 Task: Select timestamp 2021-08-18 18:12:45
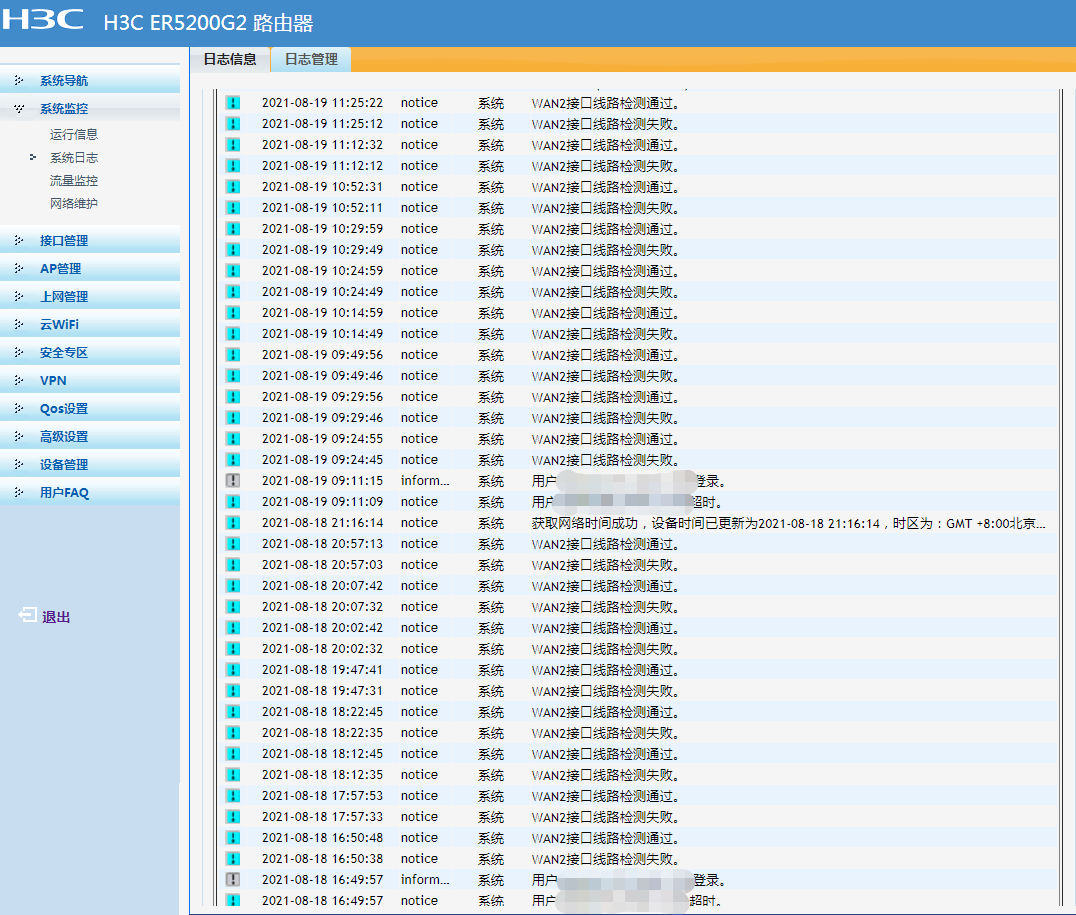(x=323, y=754)
